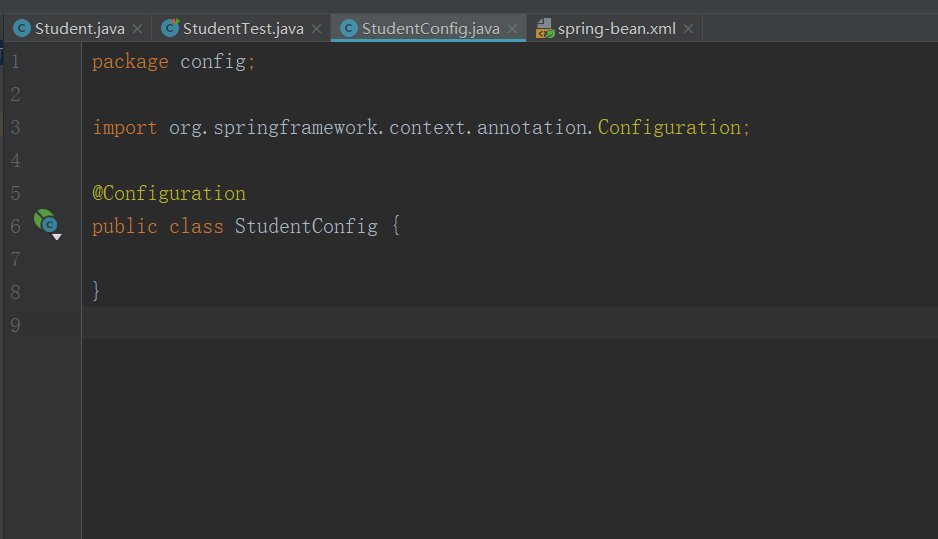Close the StudentConfig.java tab

tap(512, 29)
